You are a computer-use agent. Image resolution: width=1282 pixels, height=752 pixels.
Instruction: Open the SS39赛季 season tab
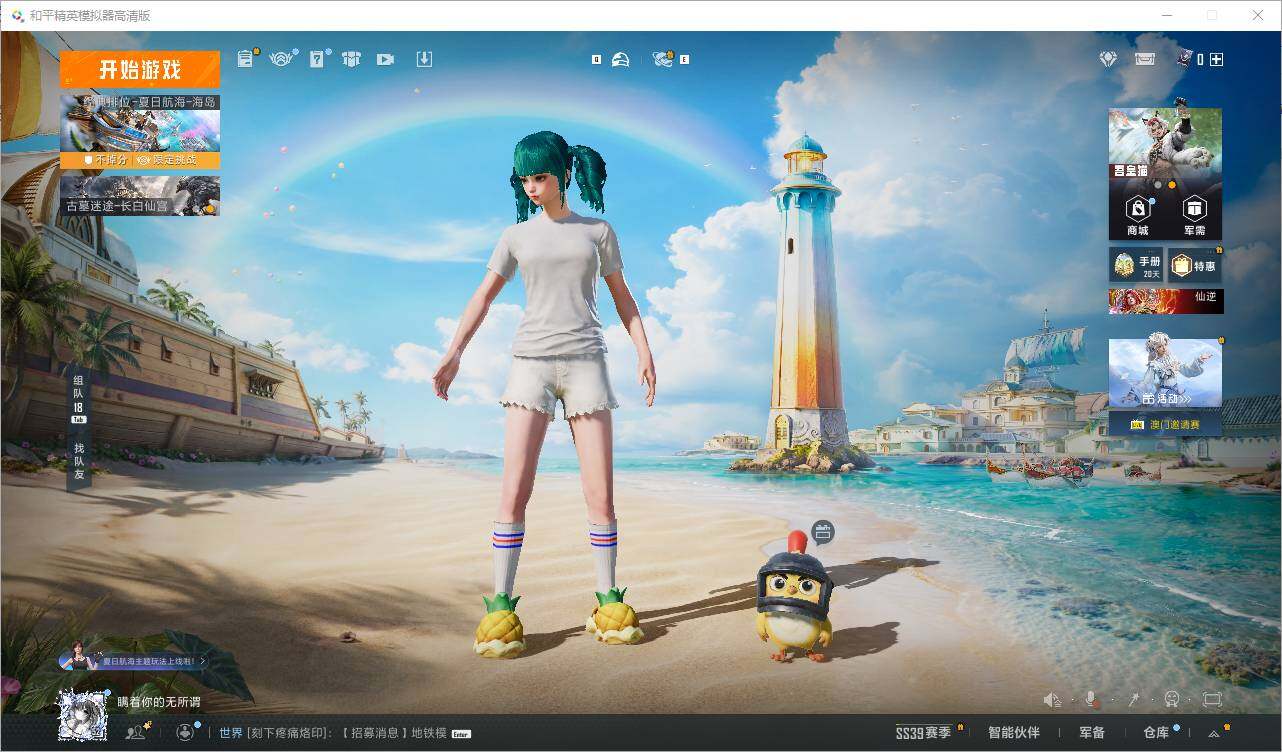924,733
